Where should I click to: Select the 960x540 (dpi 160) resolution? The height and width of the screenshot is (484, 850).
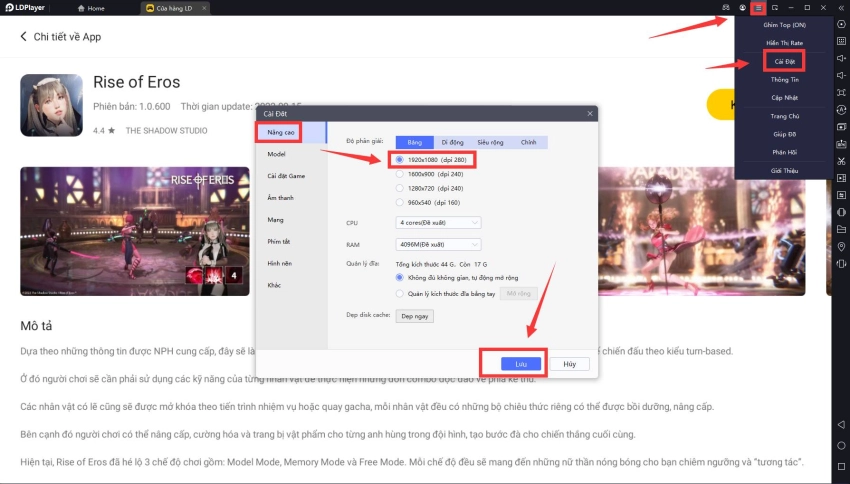click(428, 202)
